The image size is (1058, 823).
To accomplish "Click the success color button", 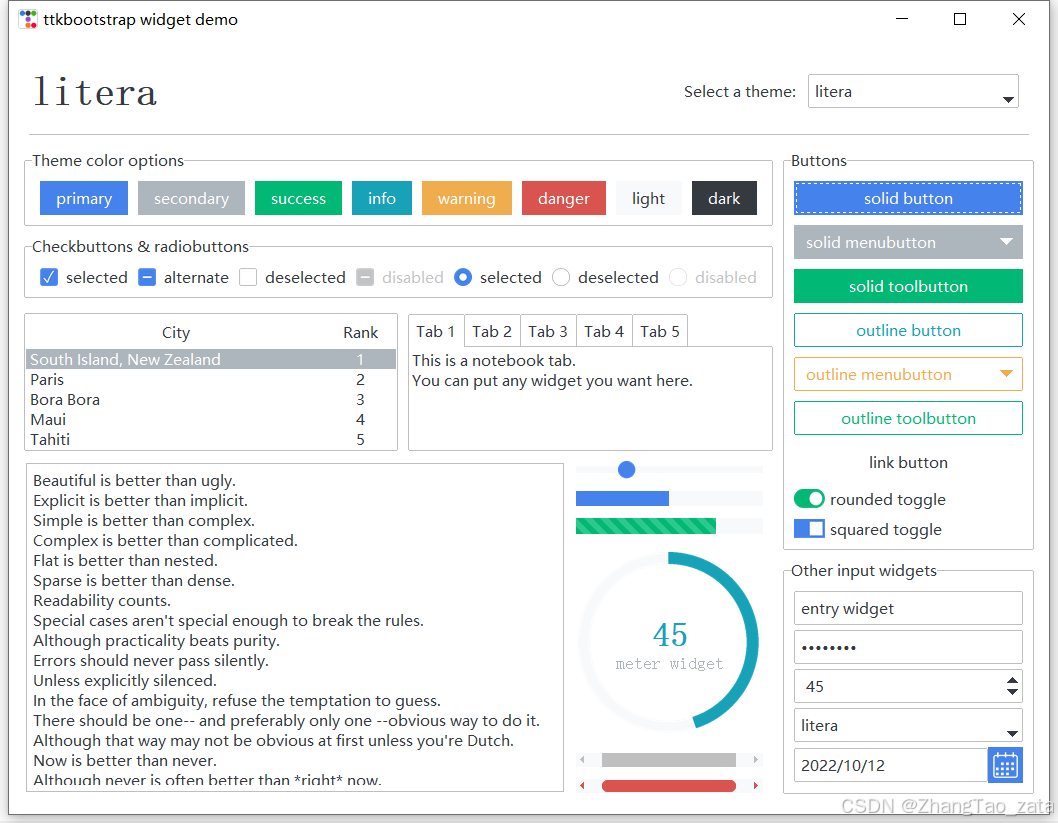I will point(298,198).
